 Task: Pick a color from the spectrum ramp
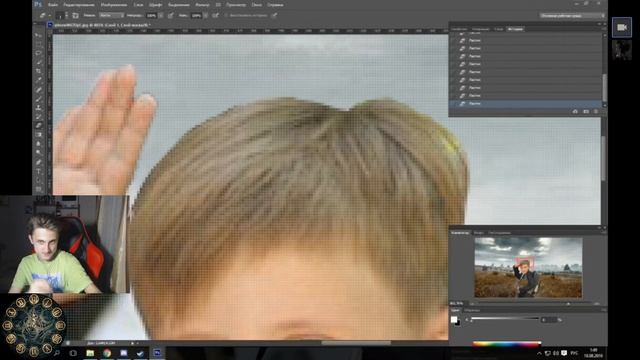click(507, 343)
